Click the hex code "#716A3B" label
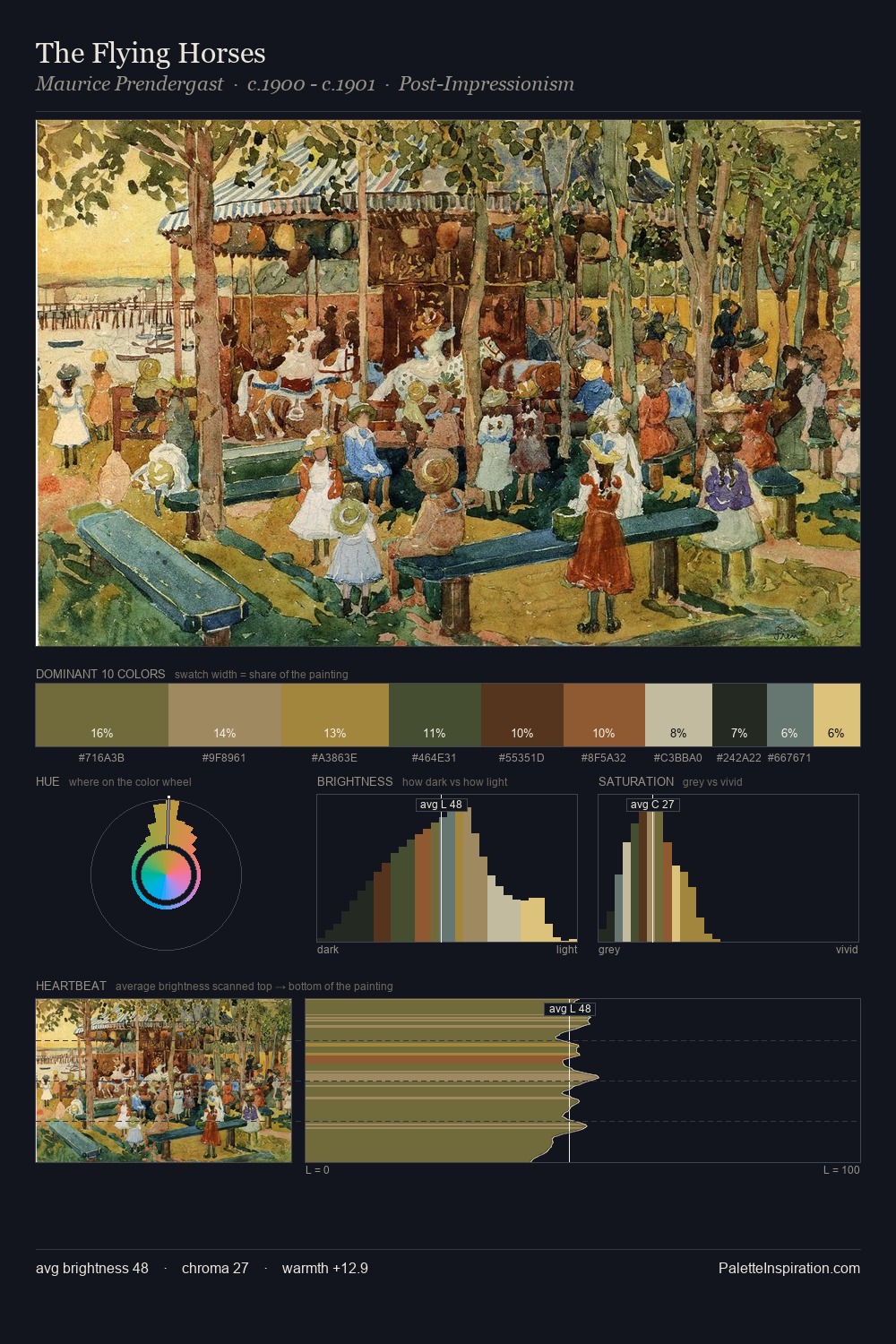 click(x=101, y=758)
